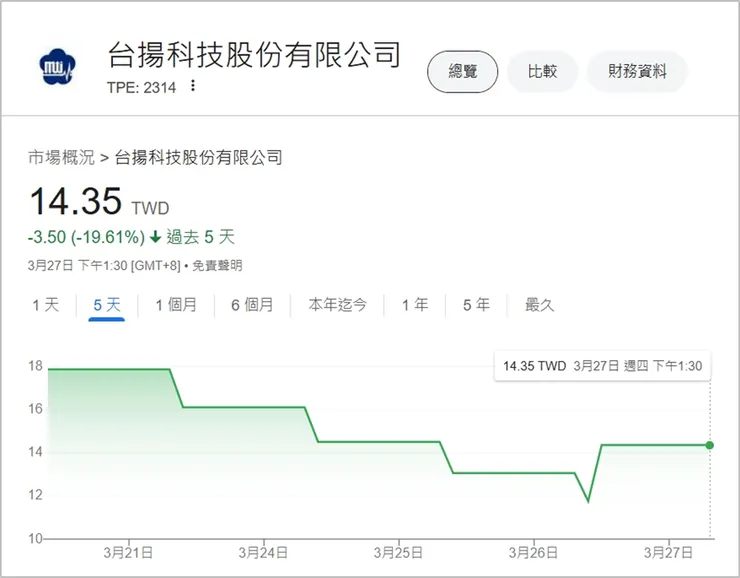Click the 過去 5 天 label
740x578 pixels.
pos(200,237)
